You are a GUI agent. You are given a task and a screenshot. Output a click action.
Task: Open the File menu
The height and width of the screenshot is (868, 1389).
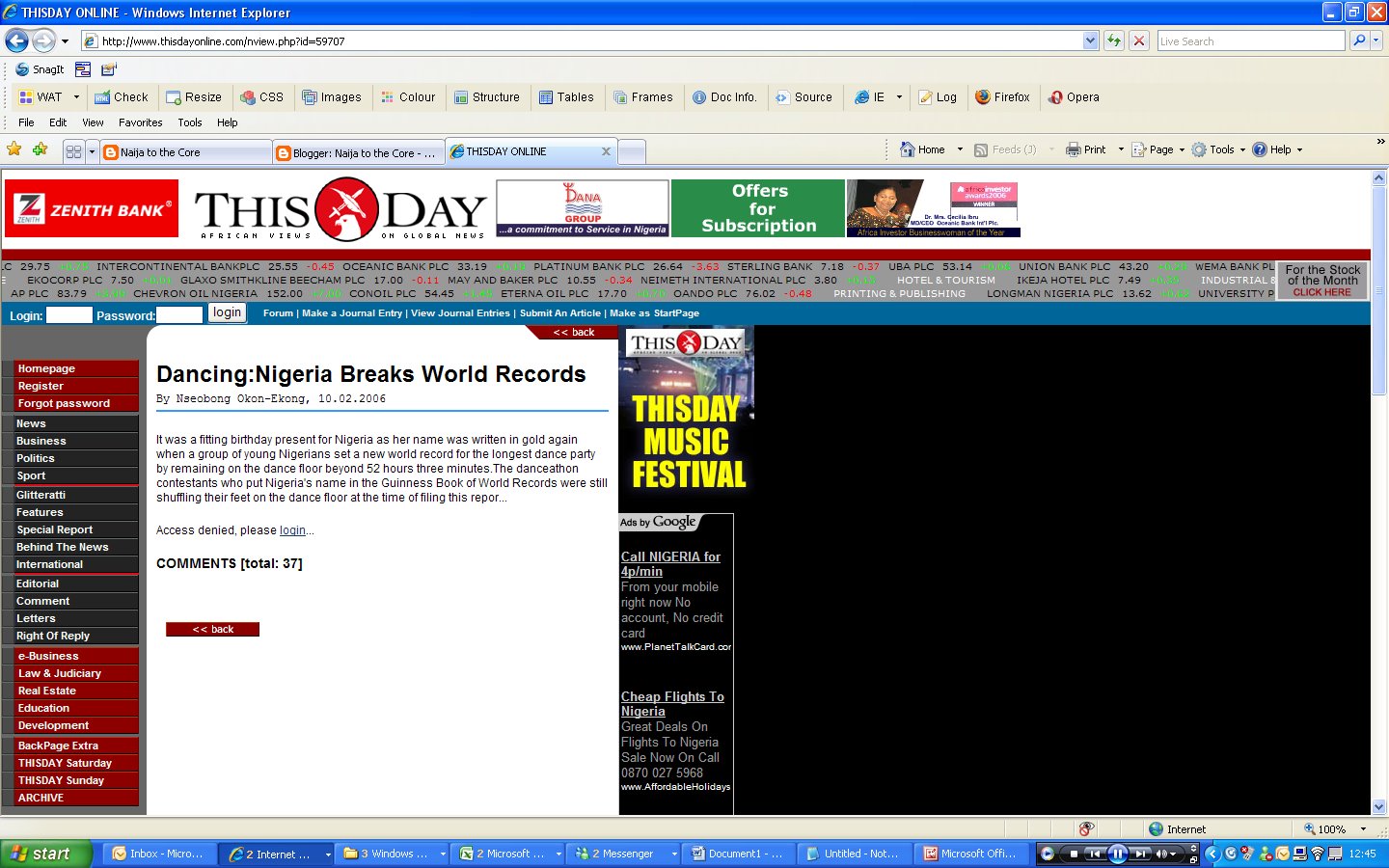(x=26, y=122)
